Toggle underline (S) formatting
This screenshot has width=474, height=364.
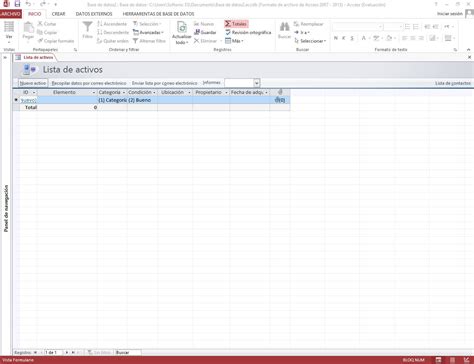(352, 38)
